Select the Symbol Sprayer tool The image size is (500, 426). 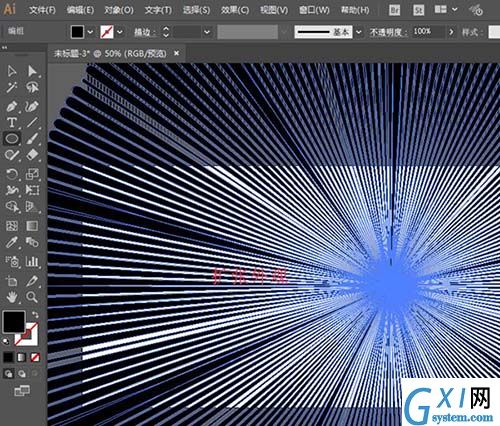[12, 262]
